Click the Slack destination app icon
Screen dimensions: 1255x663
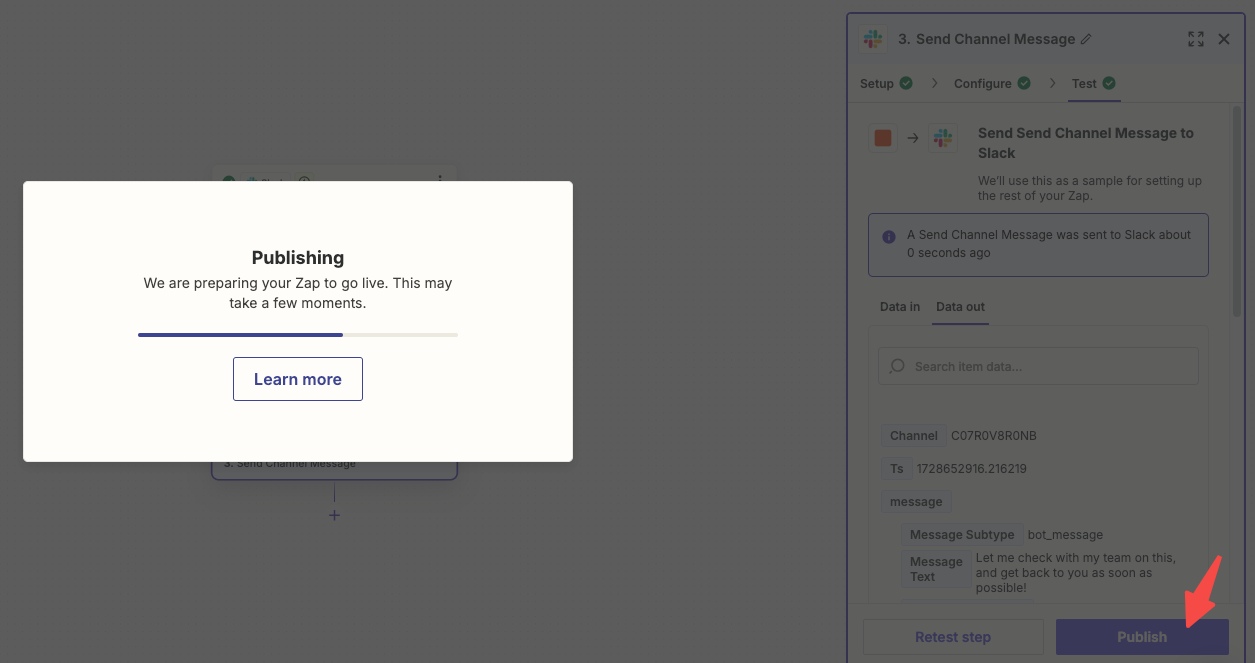942,138
